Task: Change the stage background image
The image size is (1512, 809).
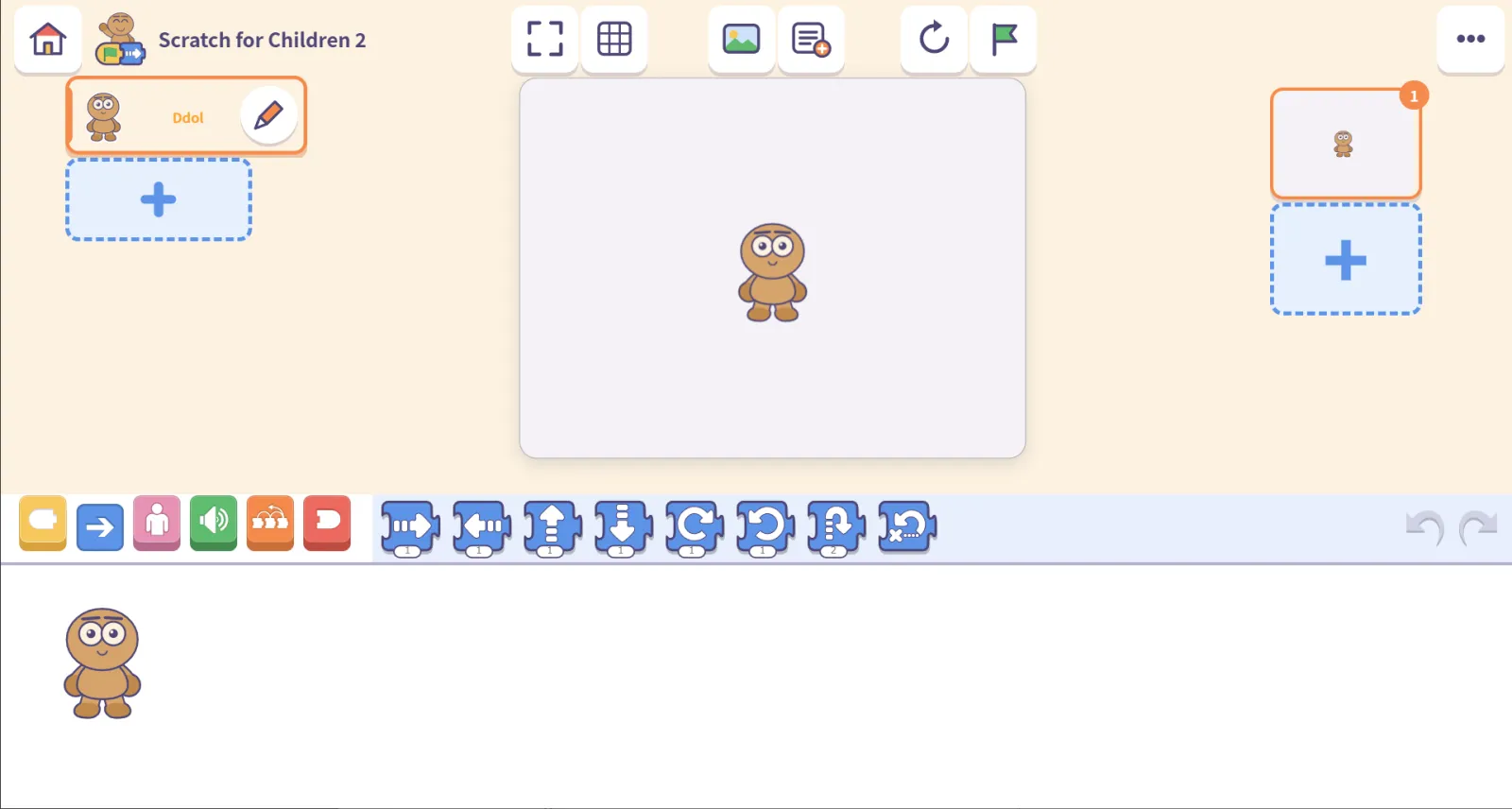Action: click(x=741, y=40)
